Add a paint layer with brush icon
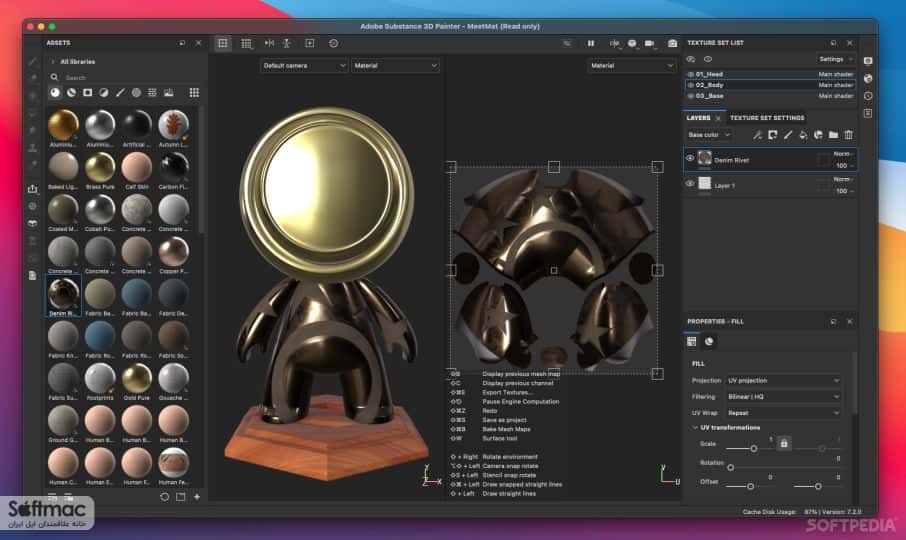906x540 pixels. 788,135
